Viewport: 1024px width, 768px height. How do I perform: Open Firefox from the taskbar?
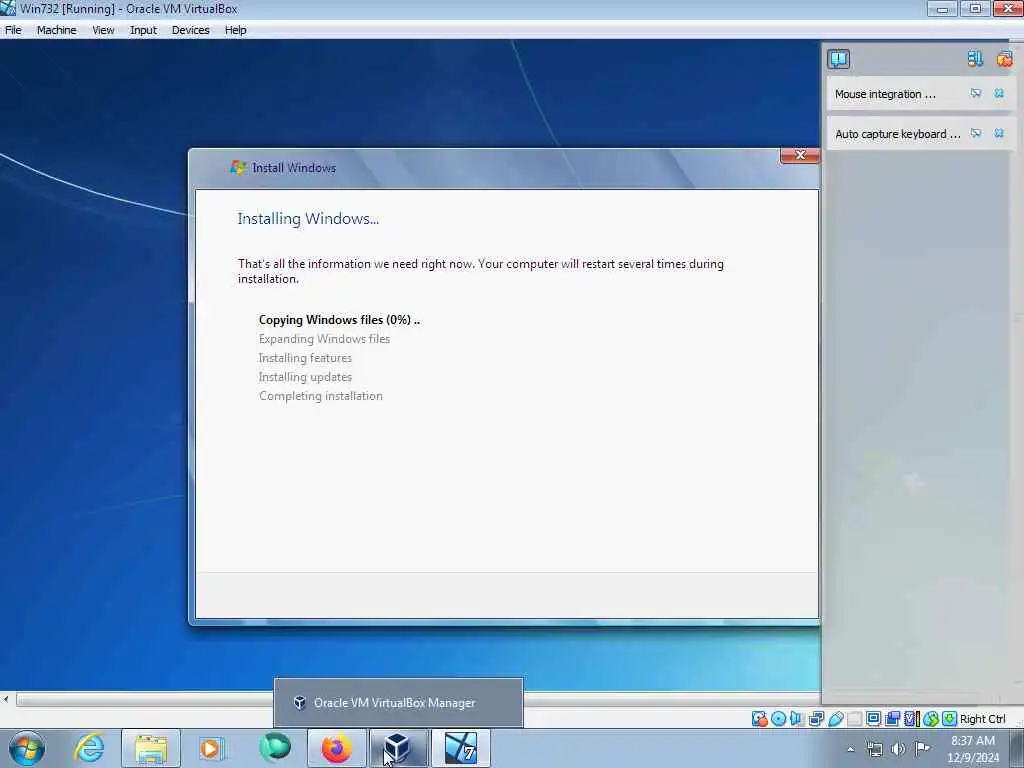click(x=336, y=748)
